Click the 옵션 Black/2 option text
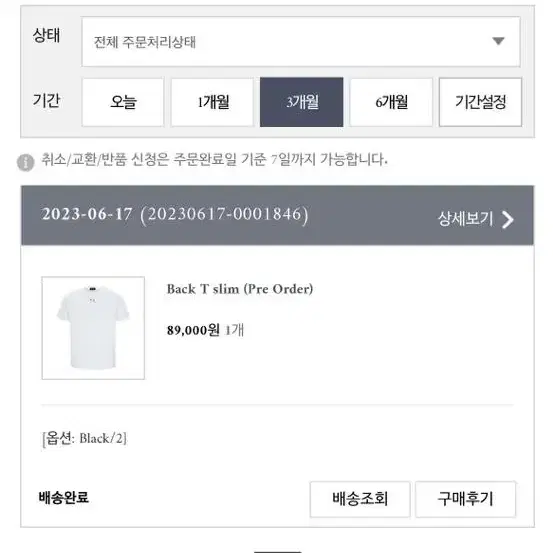553x553 pixels. tap(84, 439)
